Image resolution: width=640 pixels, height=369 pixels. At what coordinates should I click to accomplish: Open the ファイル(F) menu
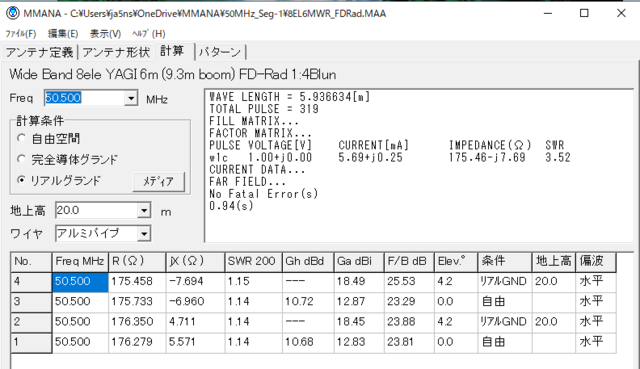(x=21, y=34)
